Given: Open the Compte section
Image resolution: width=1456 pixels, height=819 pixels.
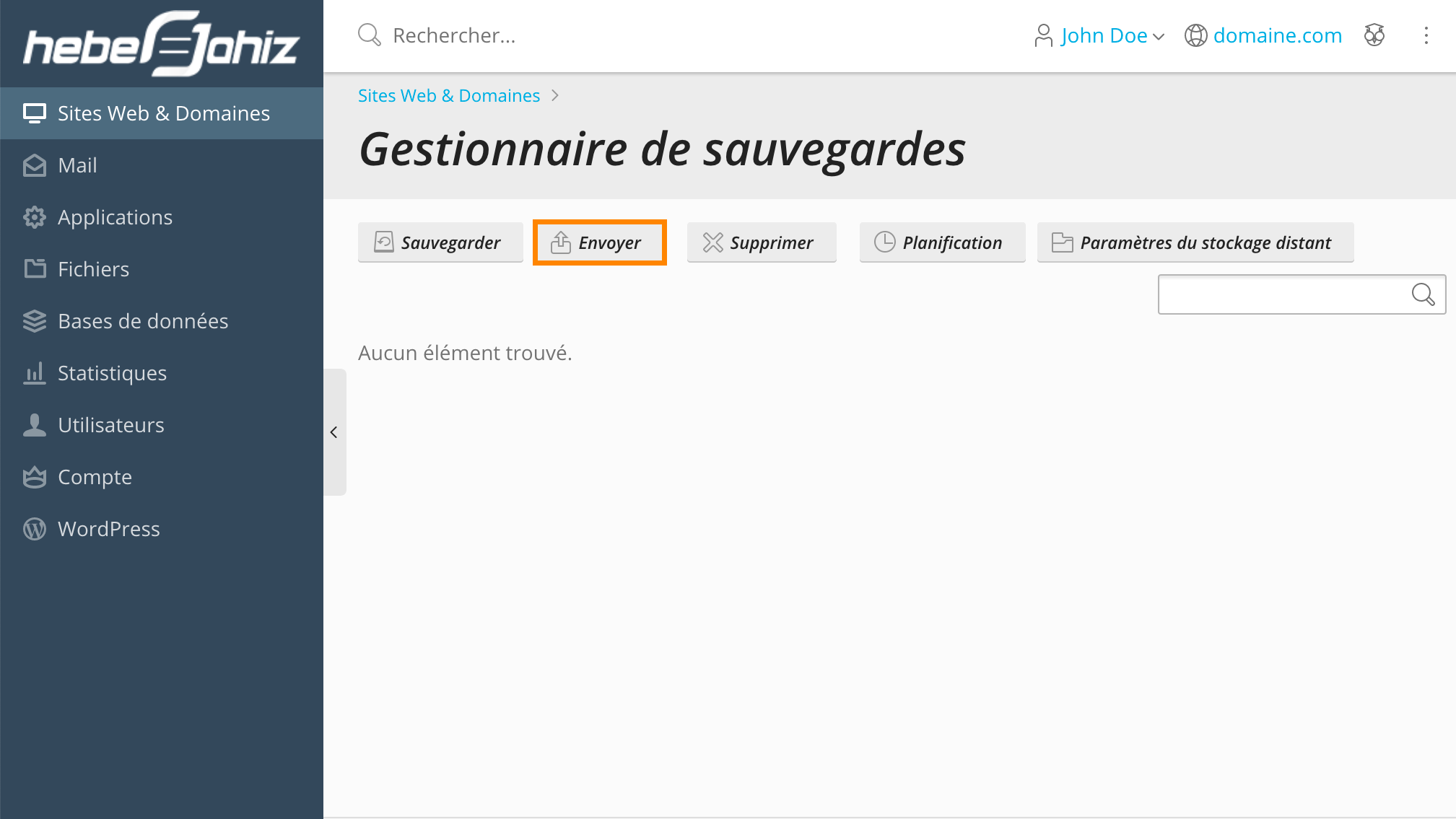Looking at the screenshot, I should [162, 477].
